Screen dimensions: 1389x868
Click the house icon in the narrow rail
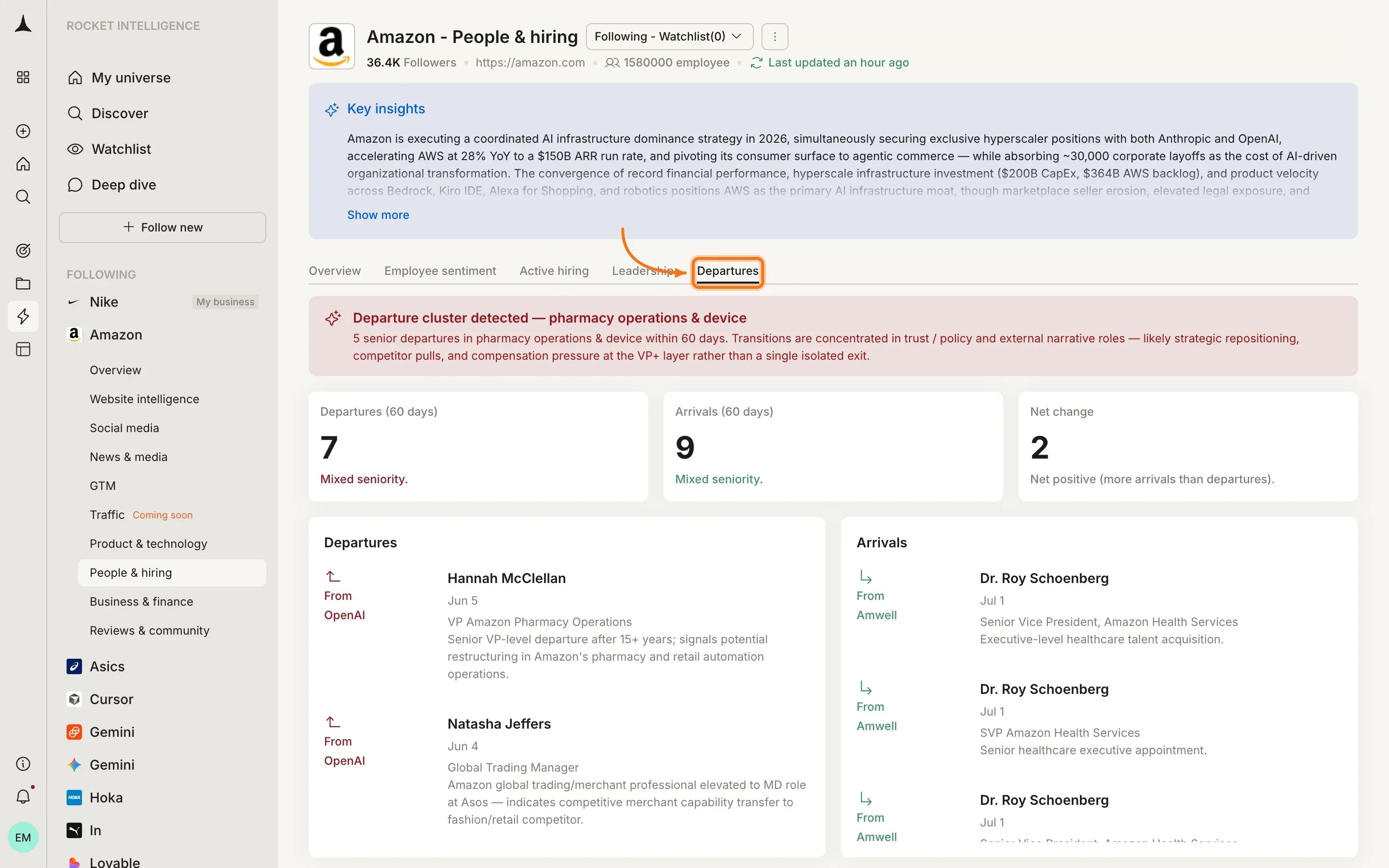tap(23, 164)
